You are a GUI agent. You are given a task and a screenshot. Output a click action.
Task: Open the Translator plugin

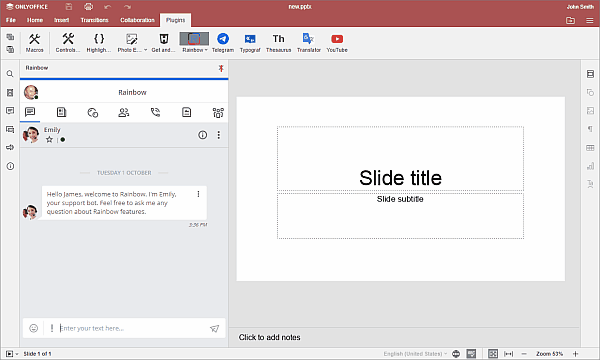pos(308,42)
